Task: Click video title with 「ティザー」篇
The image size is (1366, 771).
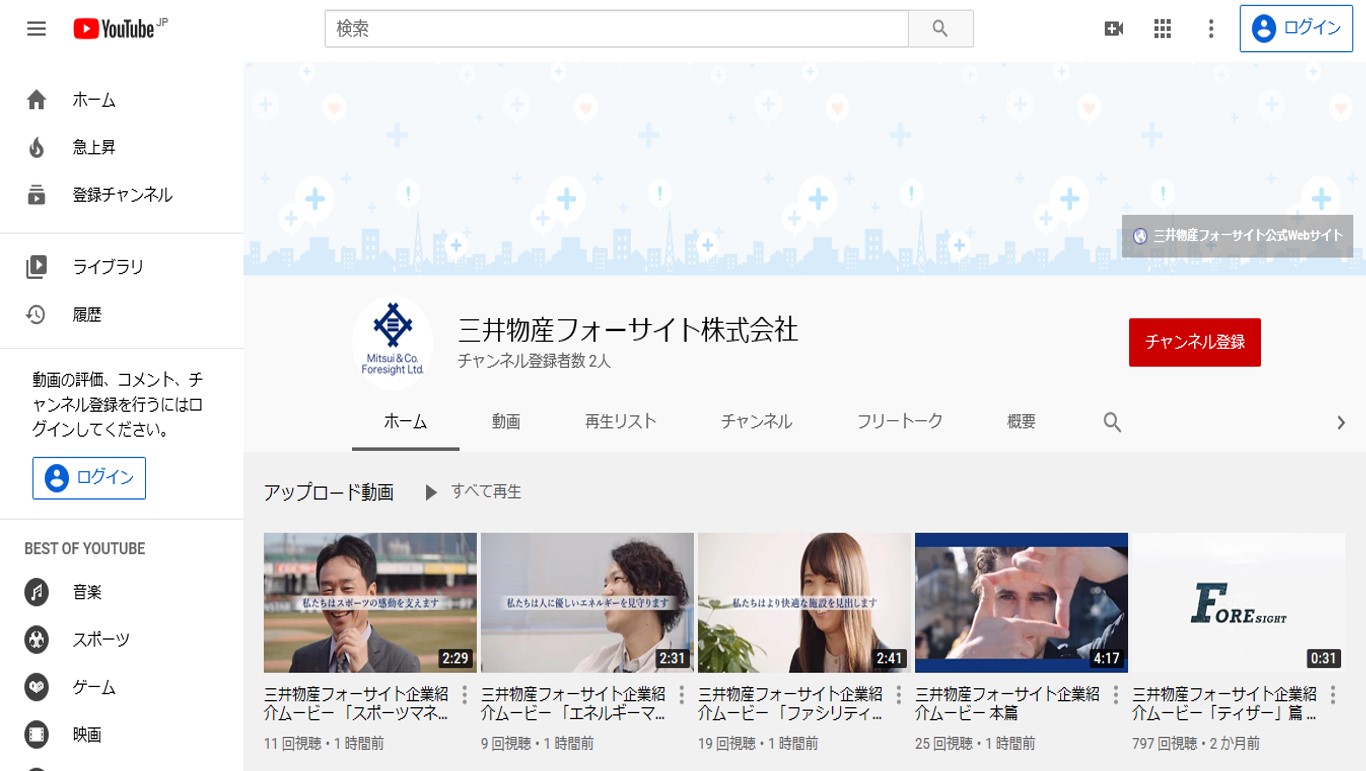Action: [1224, 704]
